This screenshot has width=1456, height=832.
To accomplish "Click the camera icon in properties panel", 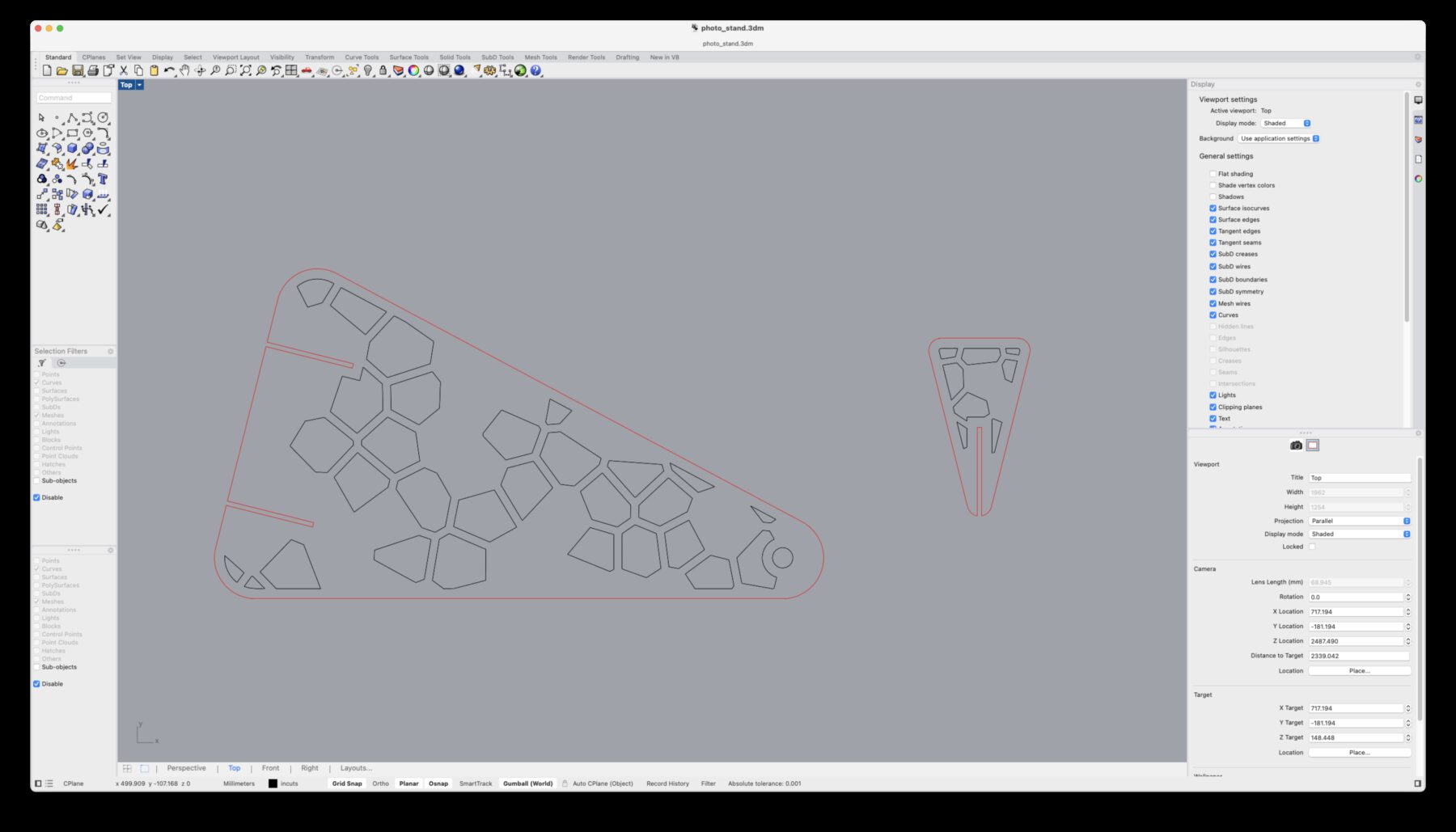I will [x=1297, y=446].
